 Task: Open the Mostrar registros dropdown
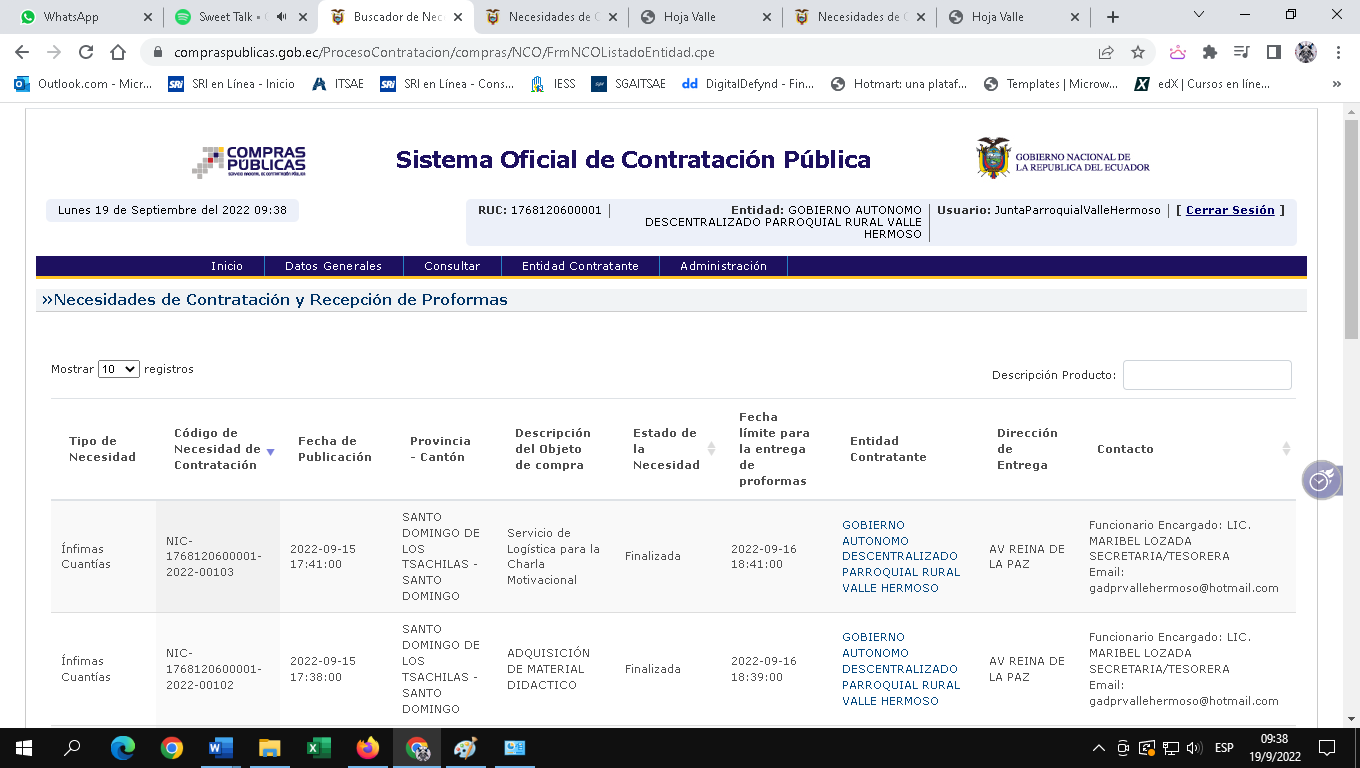coord(118,369)
